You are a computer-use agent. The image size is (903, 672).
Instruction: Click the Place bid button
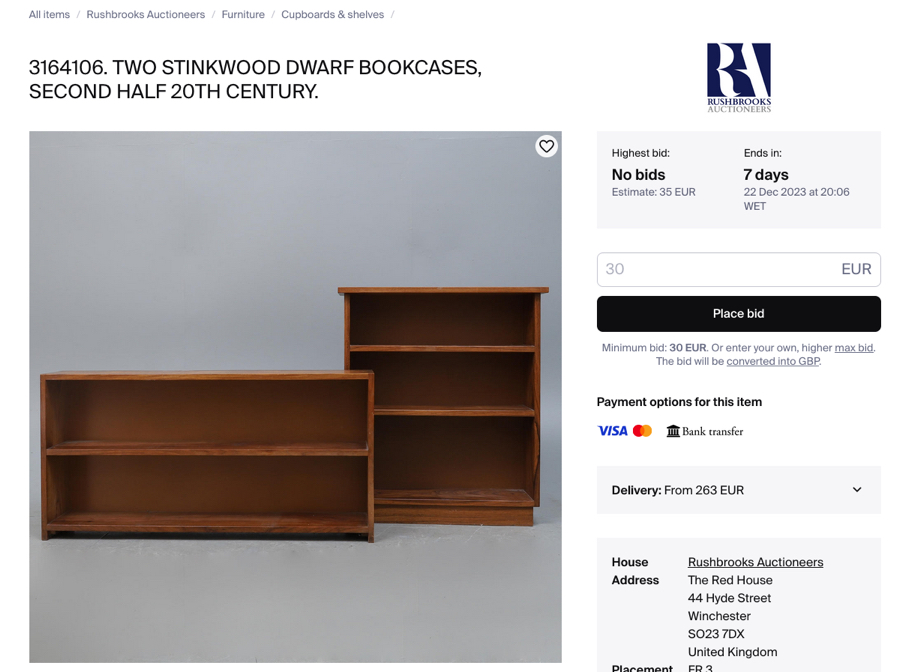(738, 314)
